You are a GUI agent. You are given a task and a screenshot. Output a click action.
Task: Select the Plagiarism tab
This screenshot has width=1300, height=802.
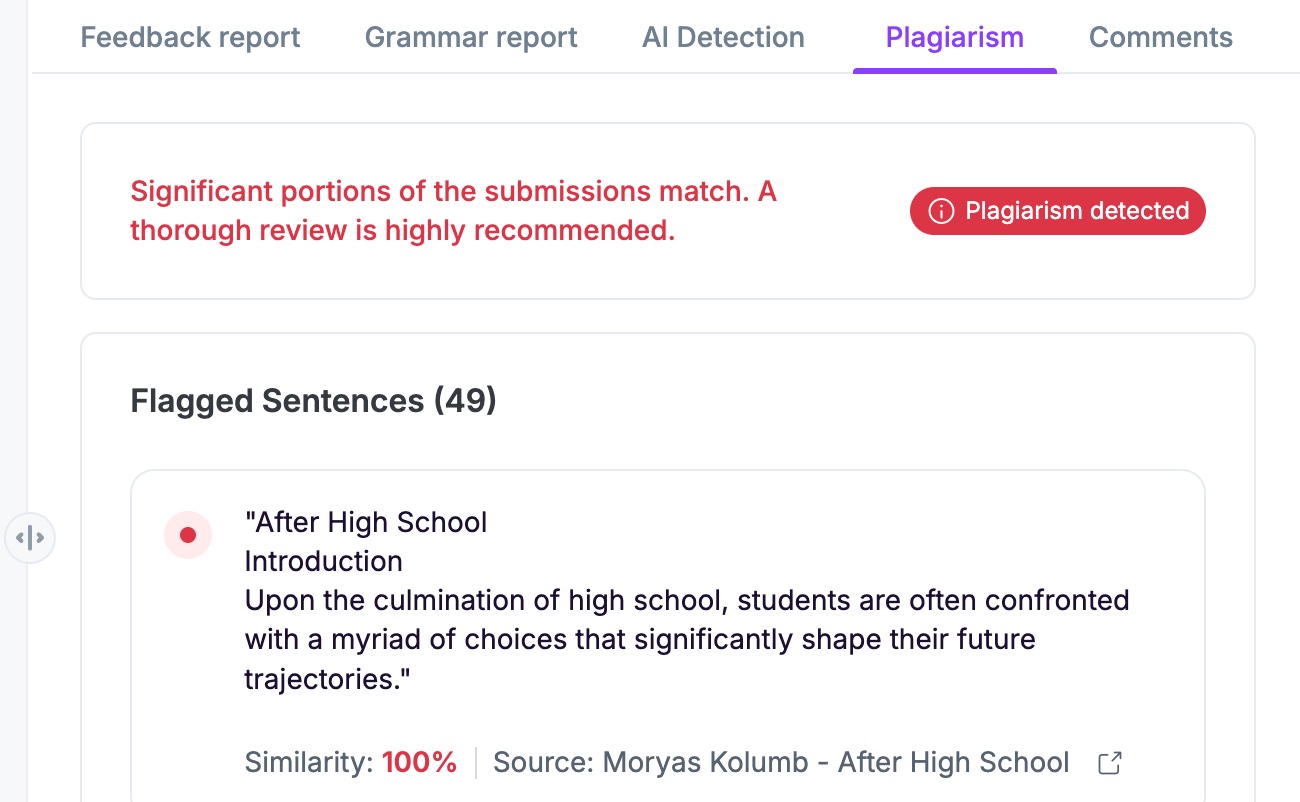pyautogui.click(x=954, y=38)
